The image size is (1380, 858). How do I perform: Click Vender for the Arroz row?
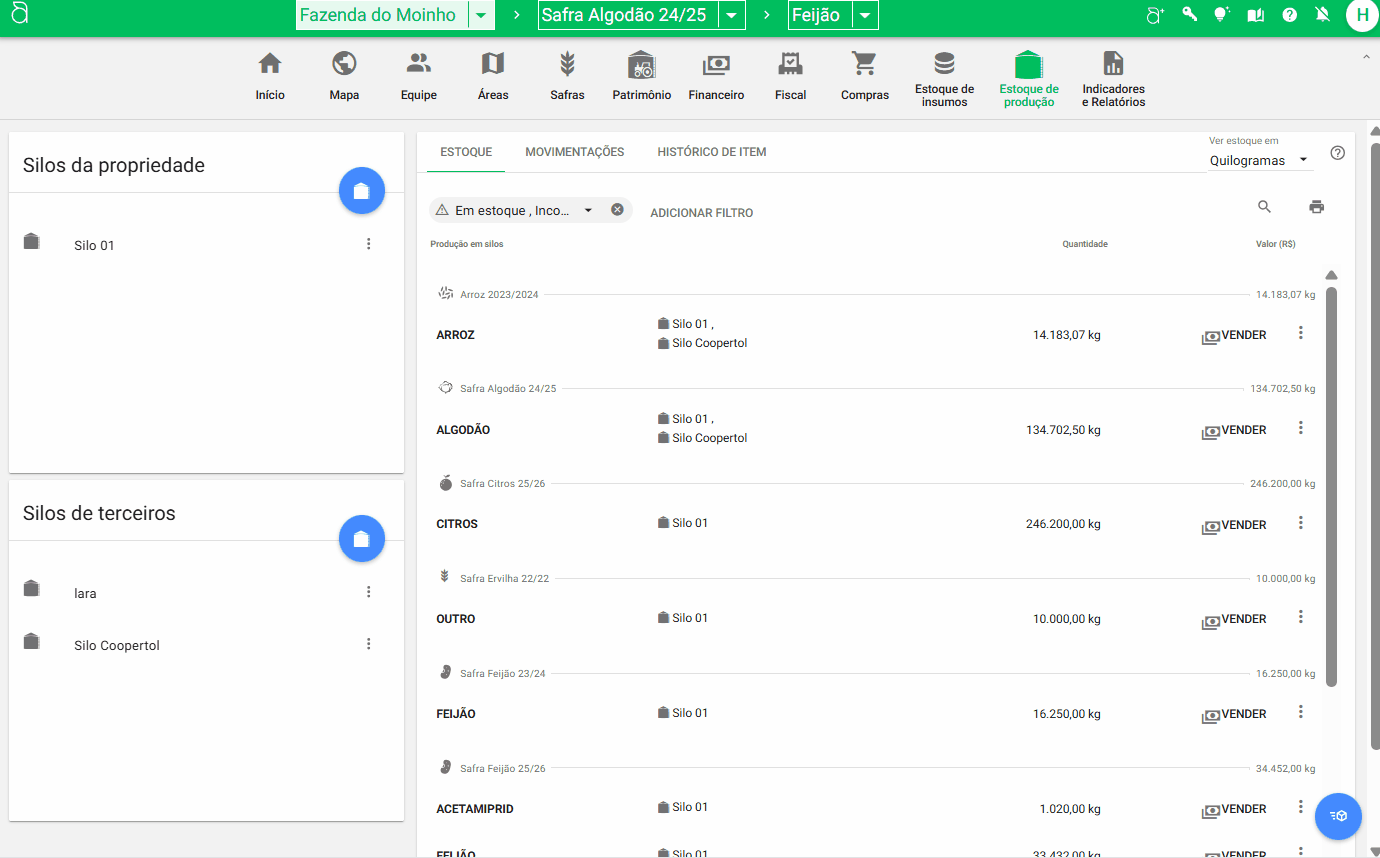click(1234, 336)
